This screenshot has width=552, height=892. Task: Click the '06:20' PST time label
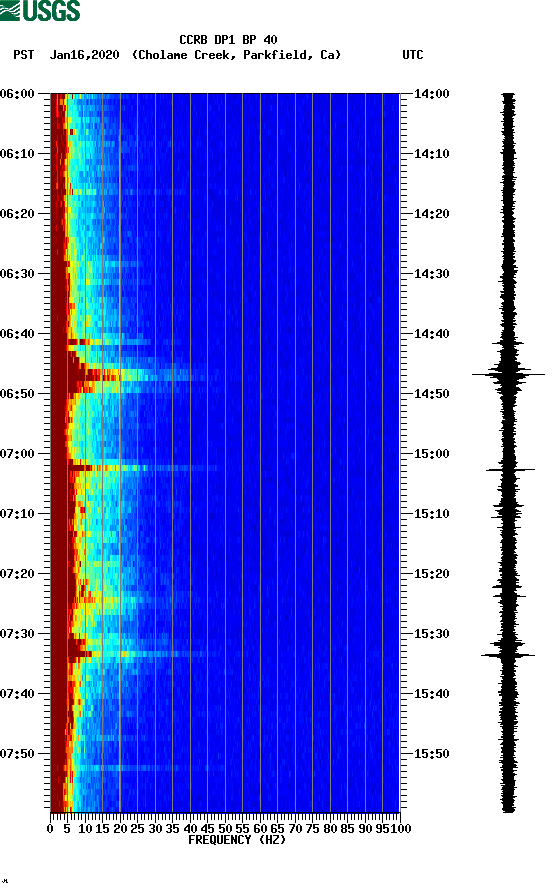point(18,214)
